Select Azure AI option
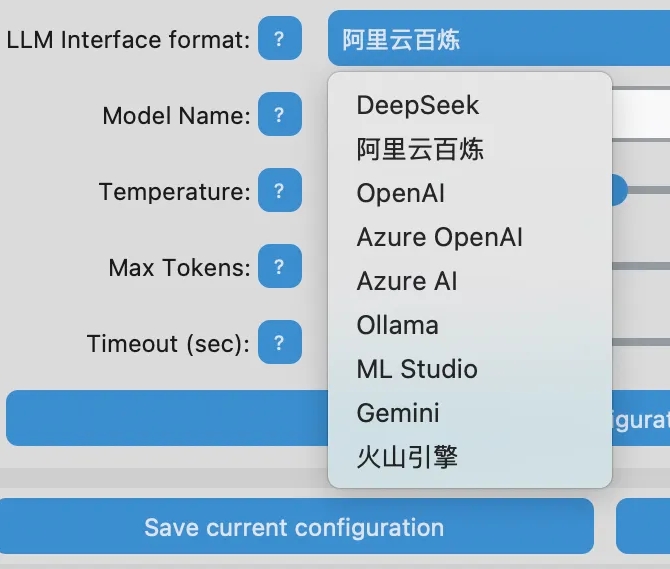This screenshot has width=670, height=569. (470, 281)
